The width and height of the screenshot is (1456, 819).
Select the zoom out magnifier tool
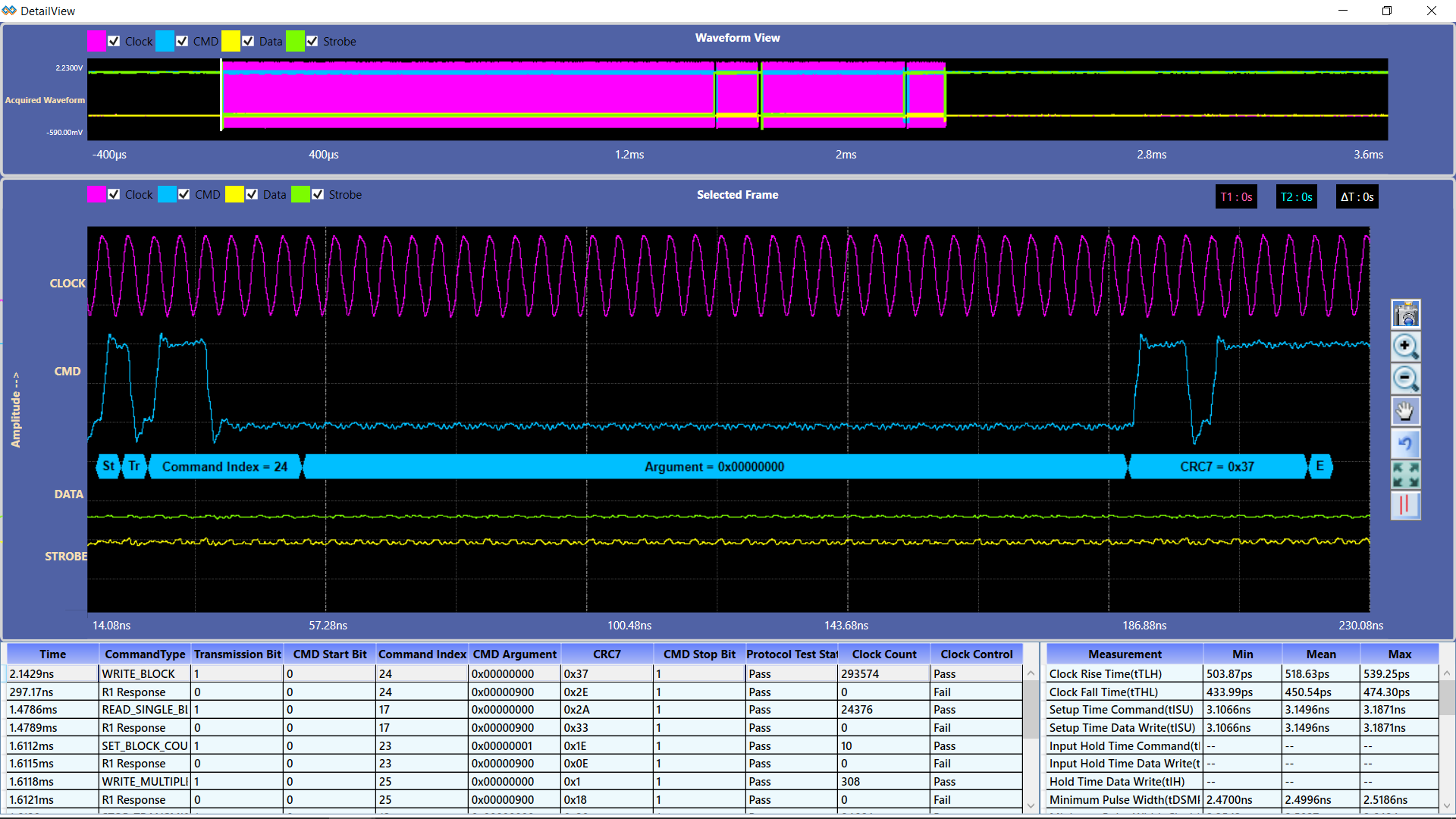click(1405, 378)
